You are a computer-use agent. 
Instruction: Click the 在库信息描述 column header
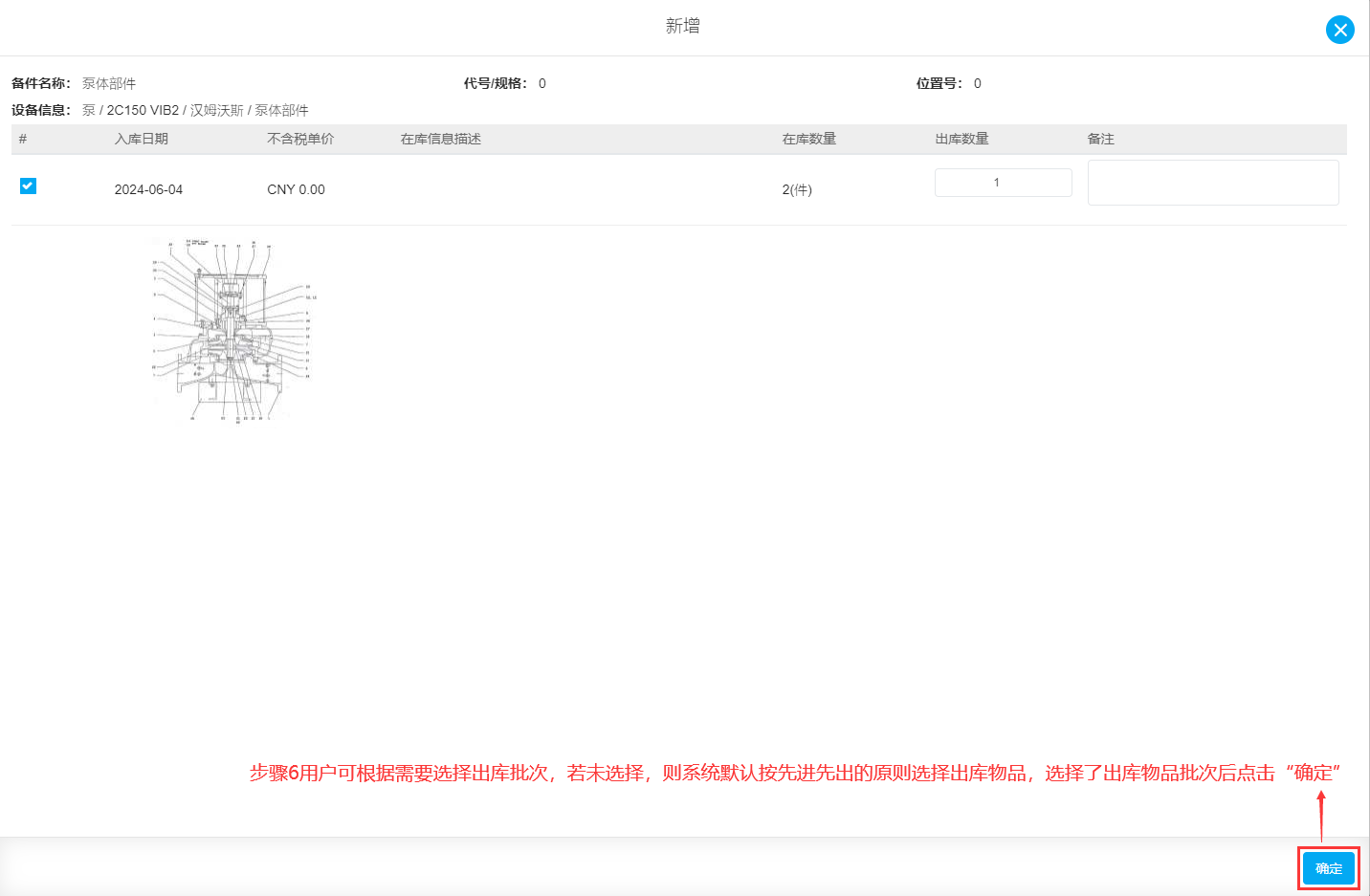coord(441,139)
